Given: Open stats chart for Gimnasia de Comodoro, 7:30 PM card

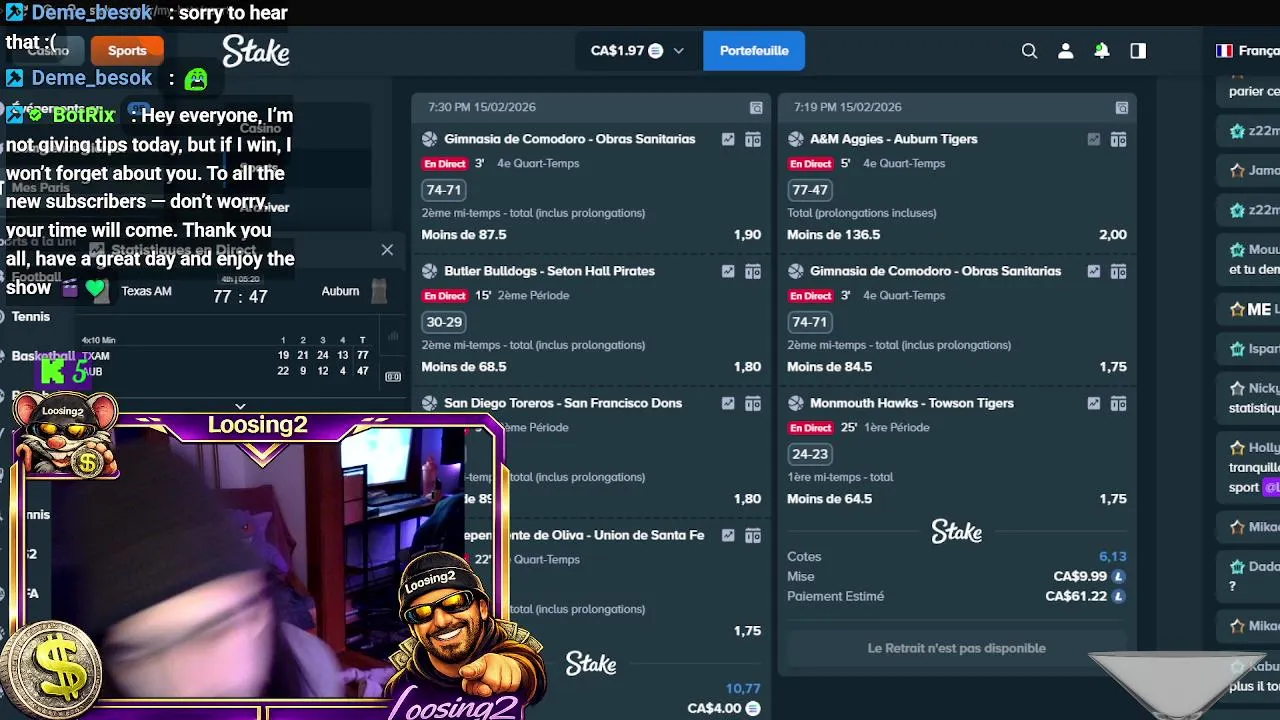Looking at the screenshot, I should [x=728, y=139].
